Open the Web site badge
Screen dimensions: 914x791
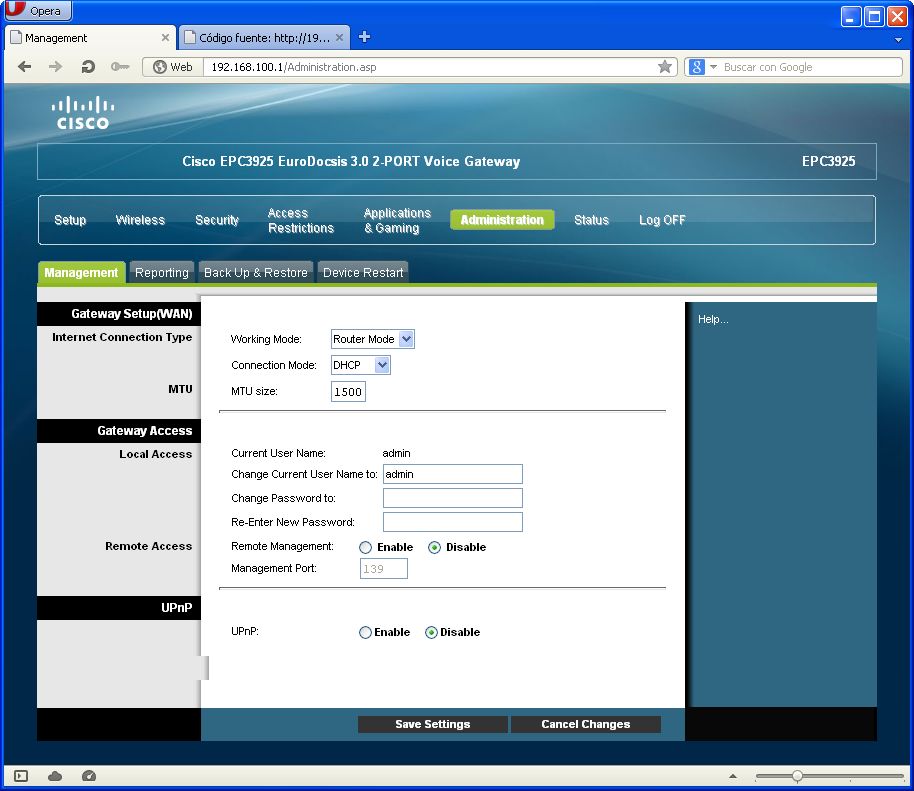click(173, 67)
